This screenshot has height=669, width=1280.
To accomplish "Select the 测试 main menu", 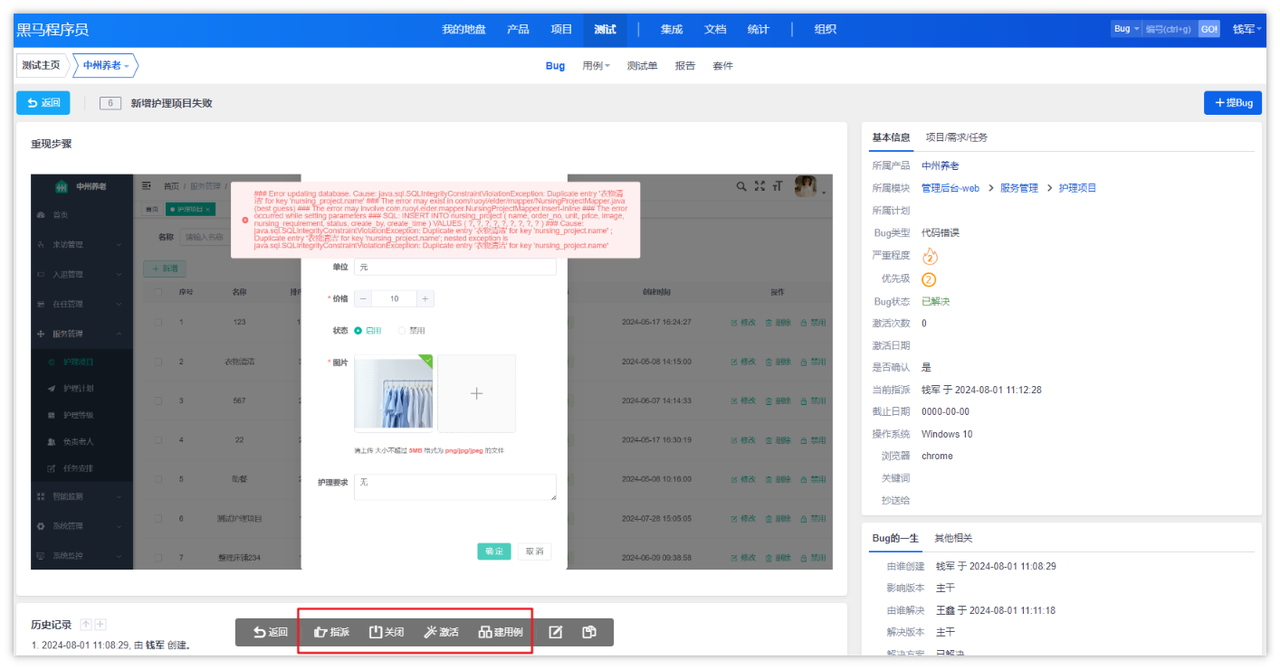I will tap(605, 29).
